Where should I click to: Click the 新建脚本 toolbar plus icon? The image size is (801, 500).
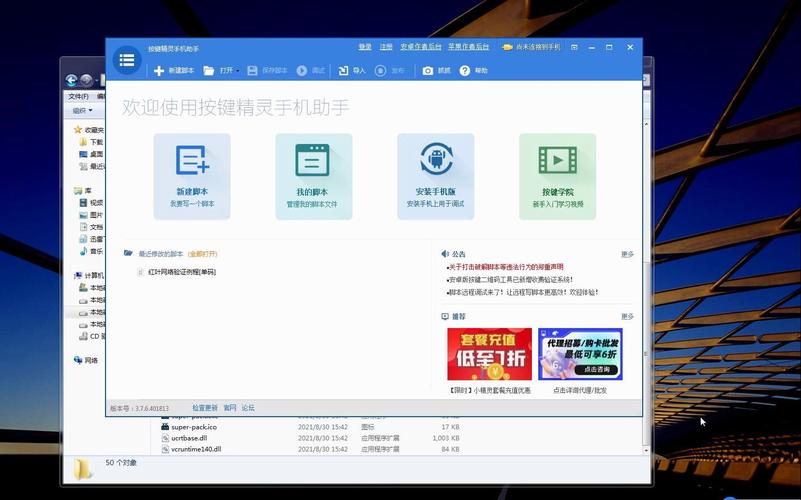click(159, 71)
